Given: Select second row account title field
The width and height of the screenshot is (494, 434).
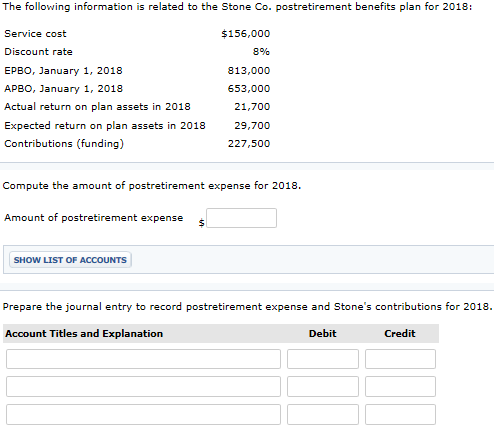Looking at the screenshot, I should pos(143,387).
